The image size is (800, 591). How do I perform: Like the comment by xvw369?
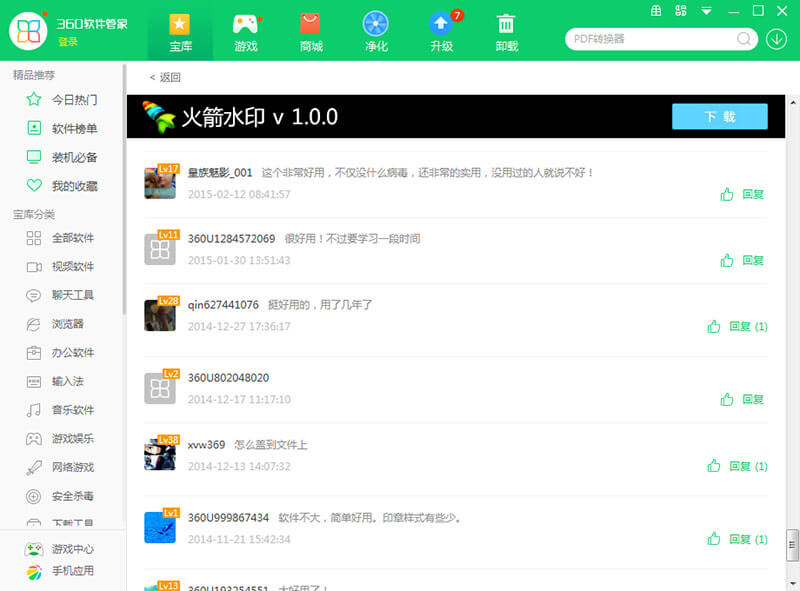coord(714,466)
